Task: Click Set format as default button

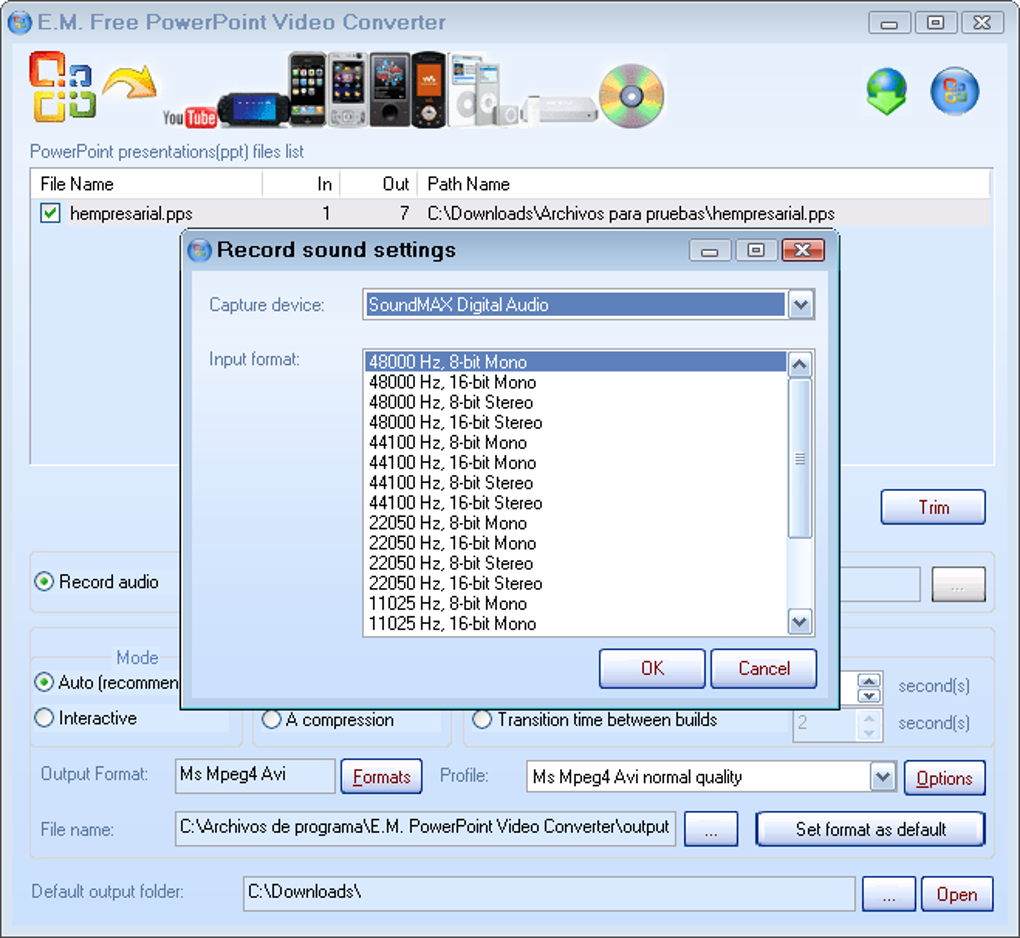Action: click(x=870, y=829)
